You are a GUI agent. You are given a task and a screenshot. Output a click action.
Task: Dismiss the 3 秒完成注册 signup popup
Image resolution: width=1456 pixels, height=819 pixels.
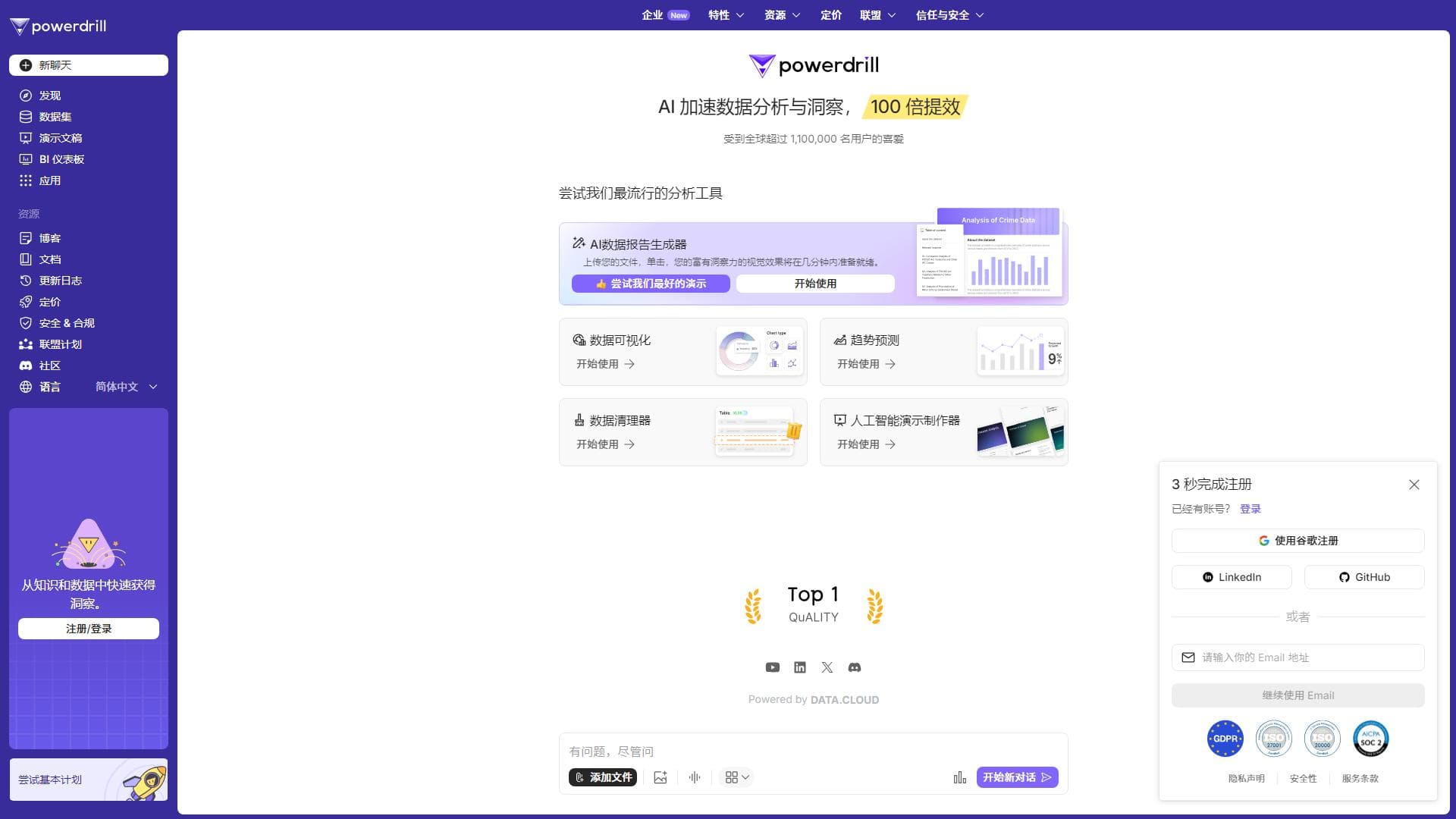(1414, 484)
